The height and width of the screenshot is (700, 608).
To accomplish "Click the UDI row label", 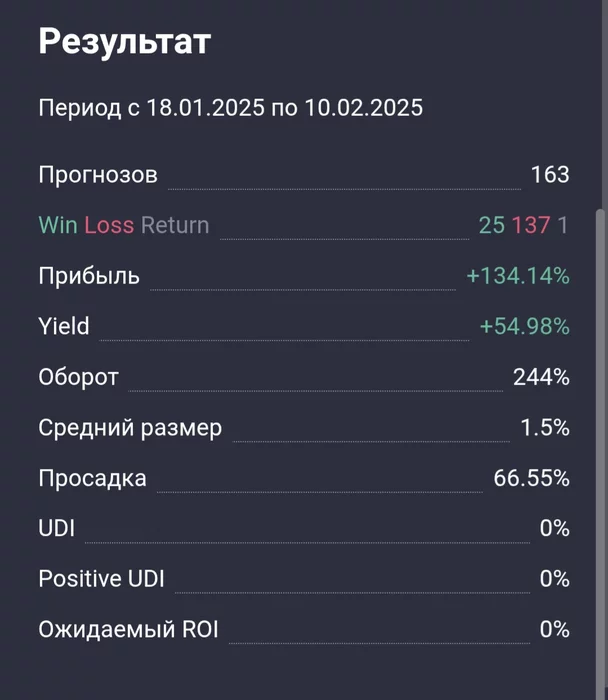I will [x=57, y=529].
